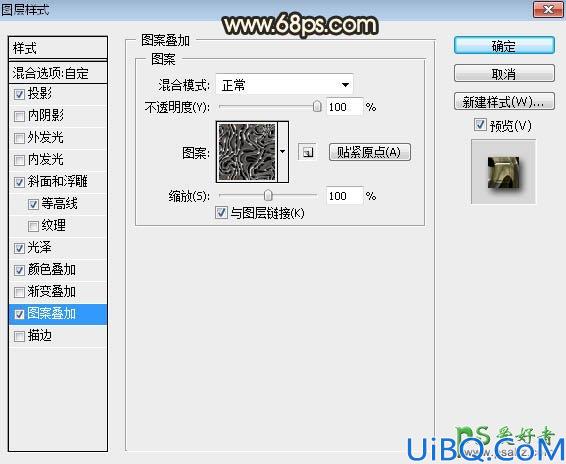Open 投影 settings row
The width and height of the screenshot is (566, 464).
(x=58, y=94)
